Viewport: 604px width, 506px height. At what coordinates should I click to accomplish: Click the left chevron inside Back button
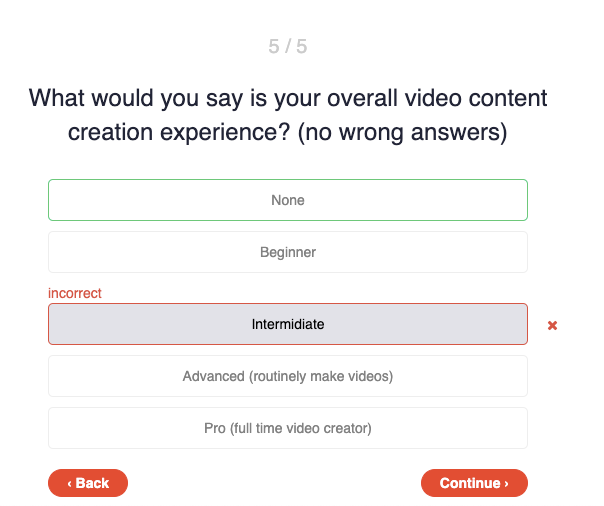(x=69, y=484)
